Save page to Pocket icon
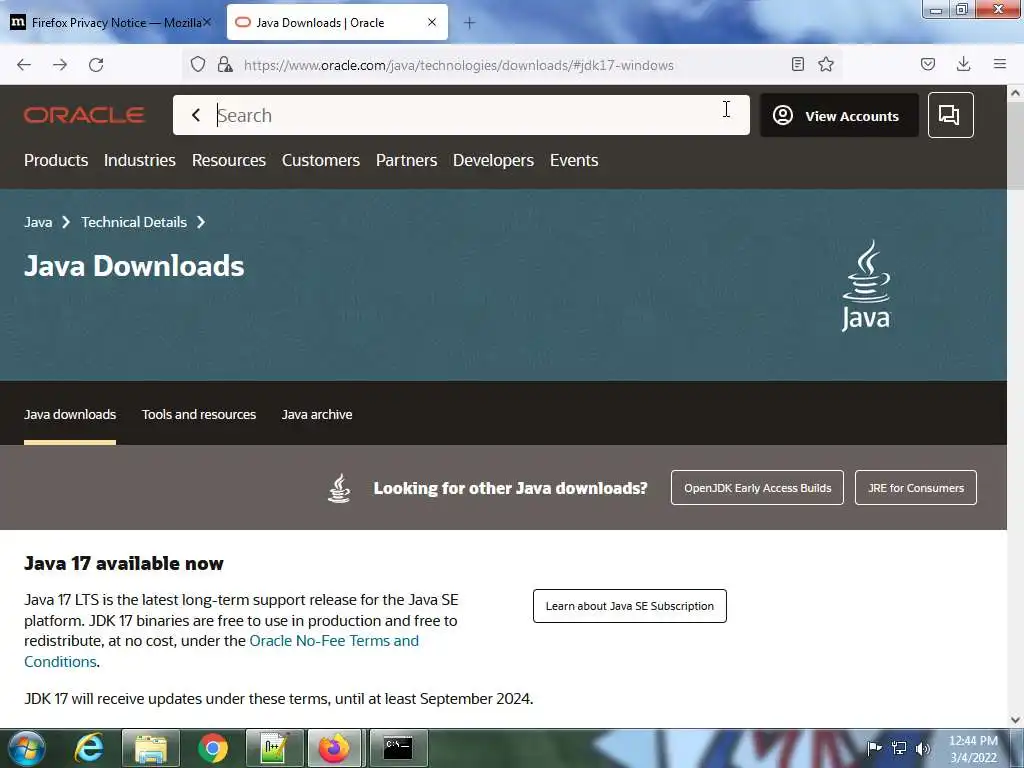1024x768 pixels. tap(928, 64)
